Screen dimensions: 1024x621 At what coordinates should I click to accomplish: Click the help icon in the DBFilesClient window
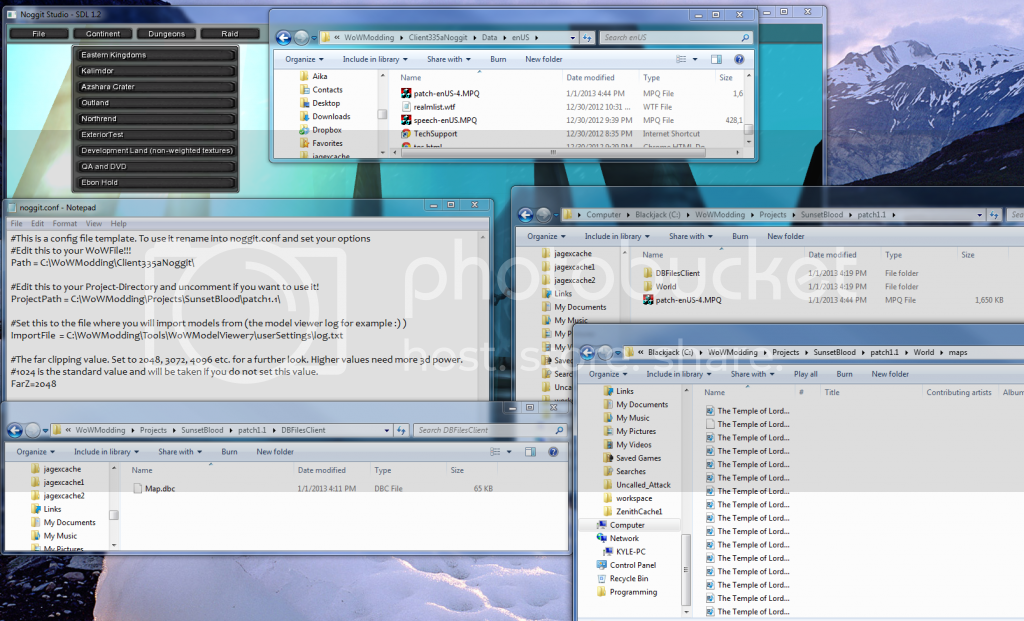point(553,452)
